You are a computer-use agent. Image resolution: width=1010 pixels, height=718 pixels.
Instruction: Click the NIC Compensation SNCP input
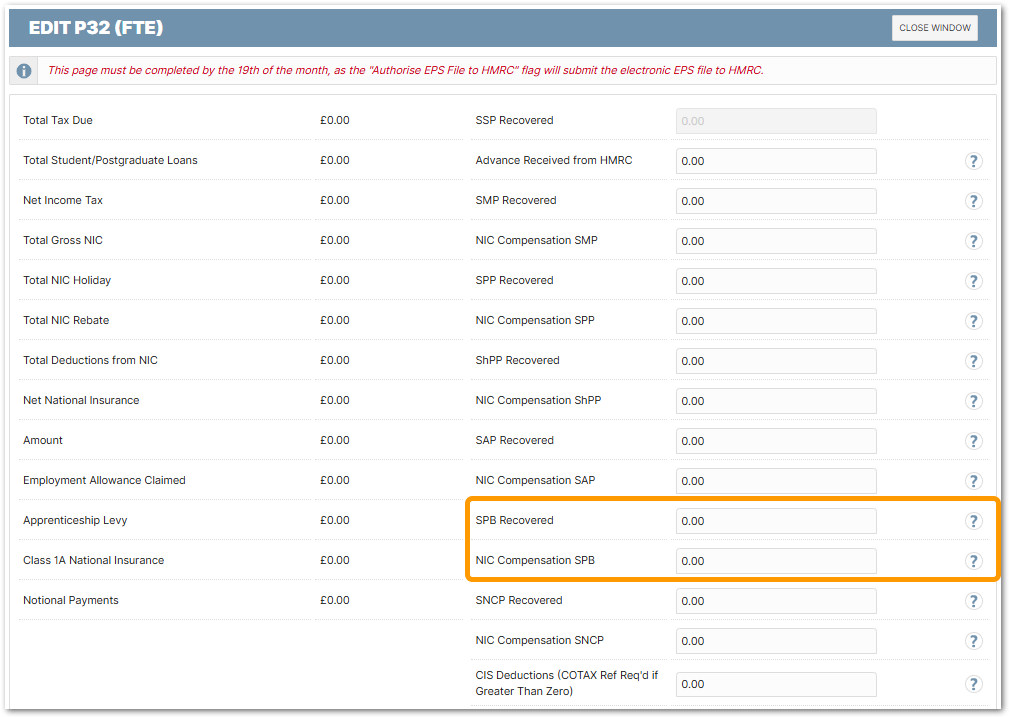click(x=775, y=641)
